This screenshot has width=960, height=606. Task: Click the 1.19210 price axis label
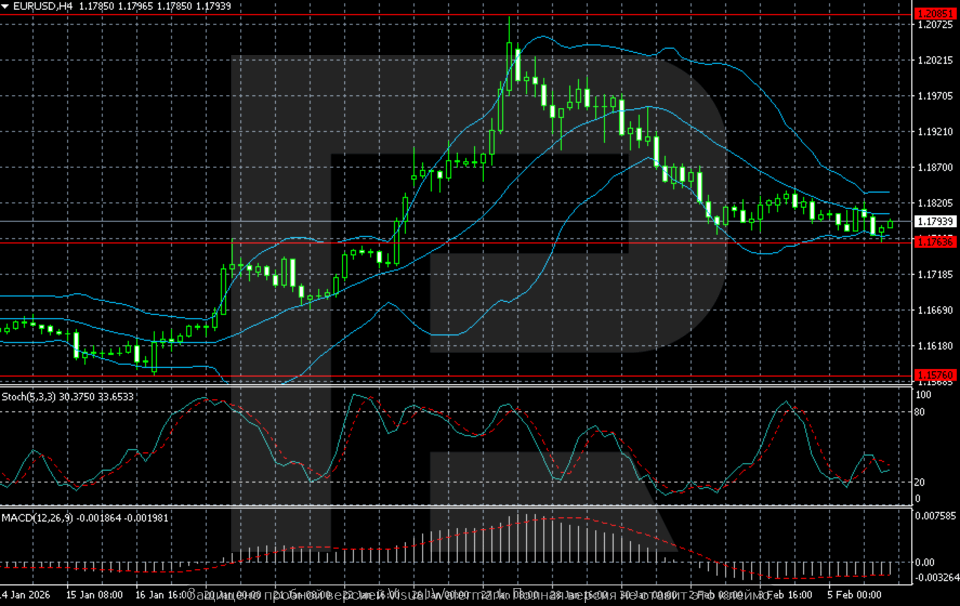tap(935, 132)
